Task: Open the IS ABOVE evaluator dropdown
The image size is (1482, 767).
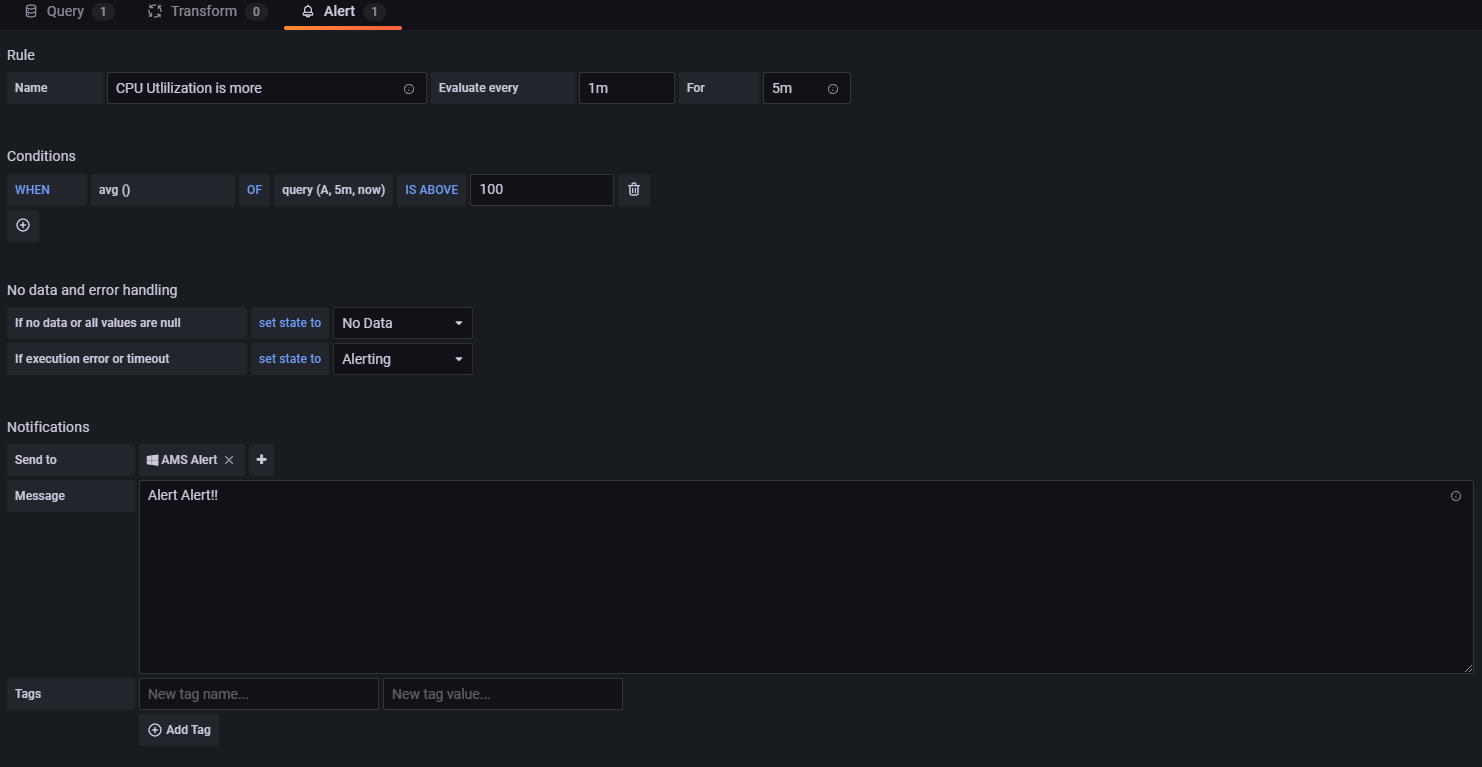Action: coord(432,190)
